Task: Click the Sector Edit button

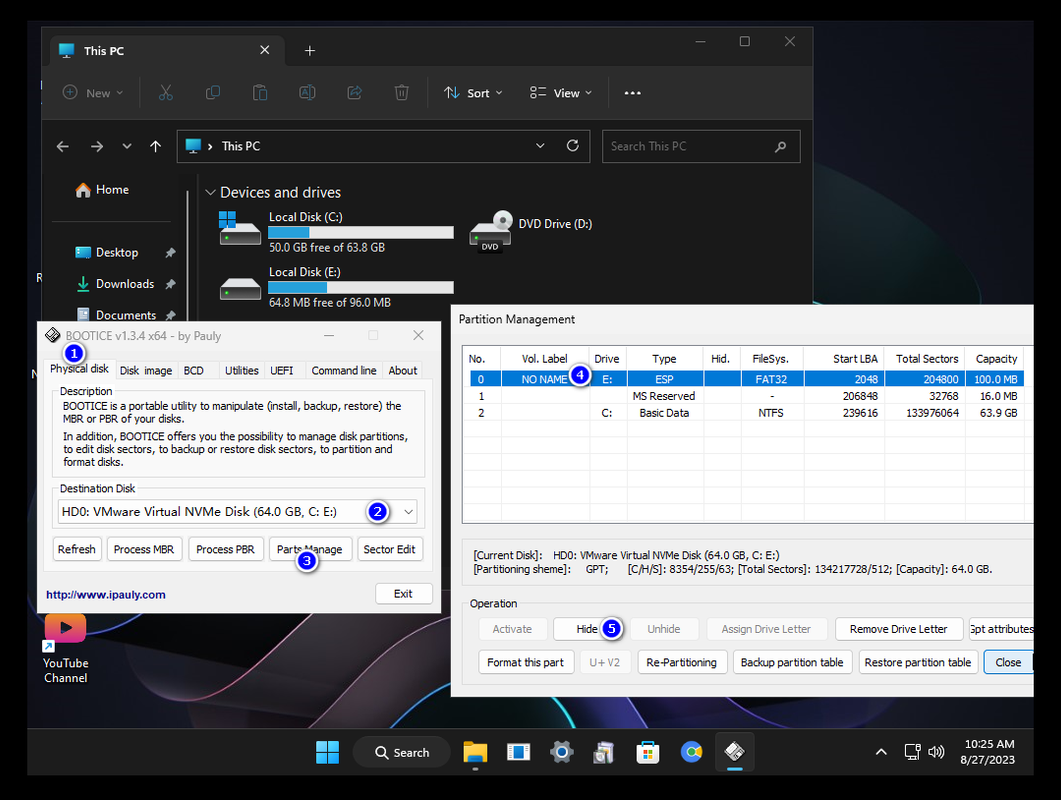Action: pyautogui.click(x=389, y=550)
